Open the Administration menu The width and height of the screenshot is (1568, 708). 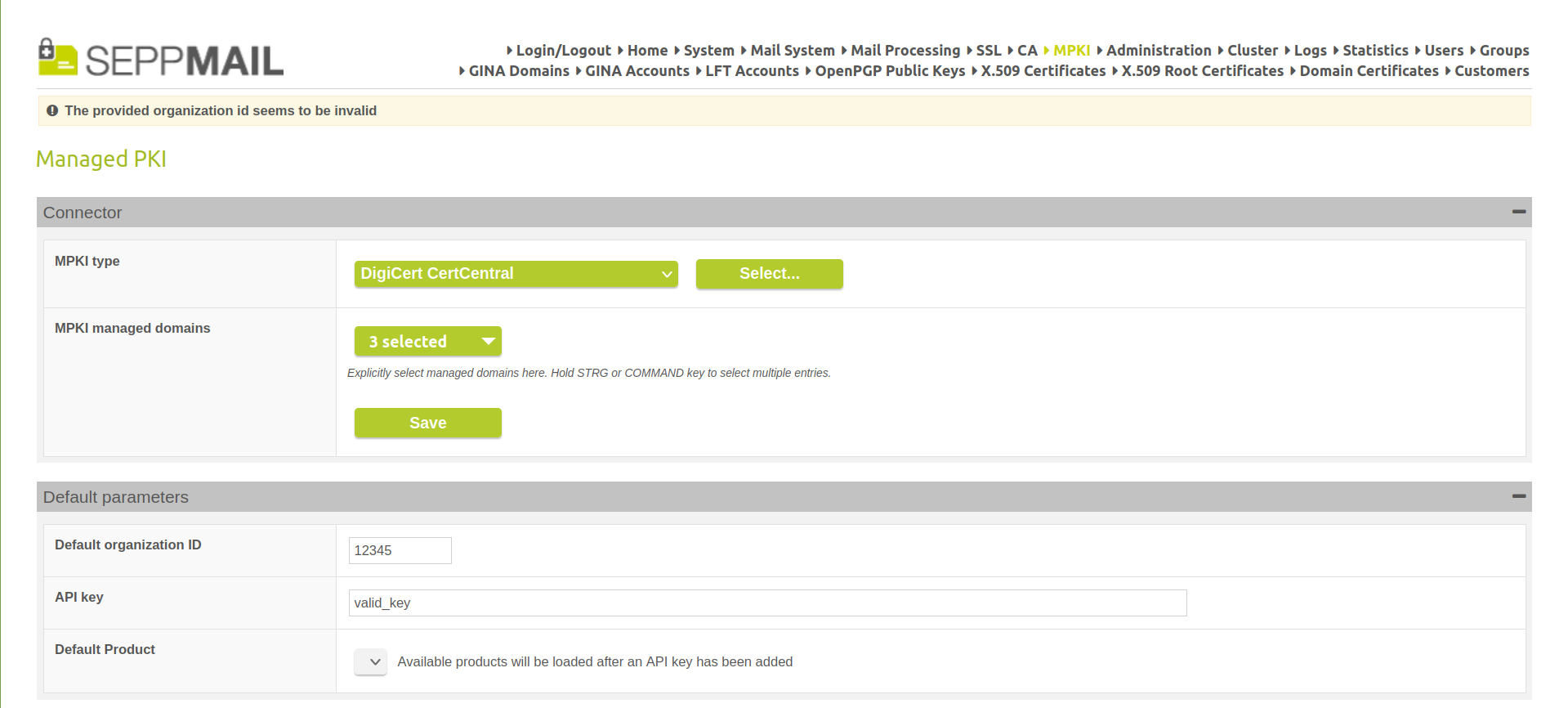point(1159,51)
